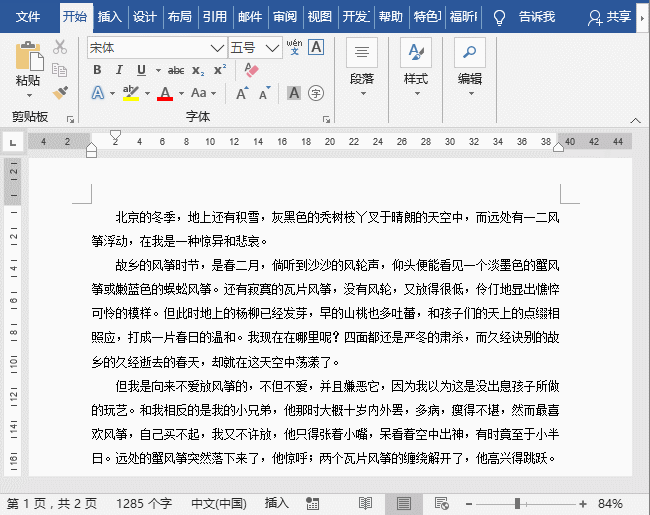Click the 共享 share button
The height and width of the screenshot is (515, 650).
click(x=610, y=17)
